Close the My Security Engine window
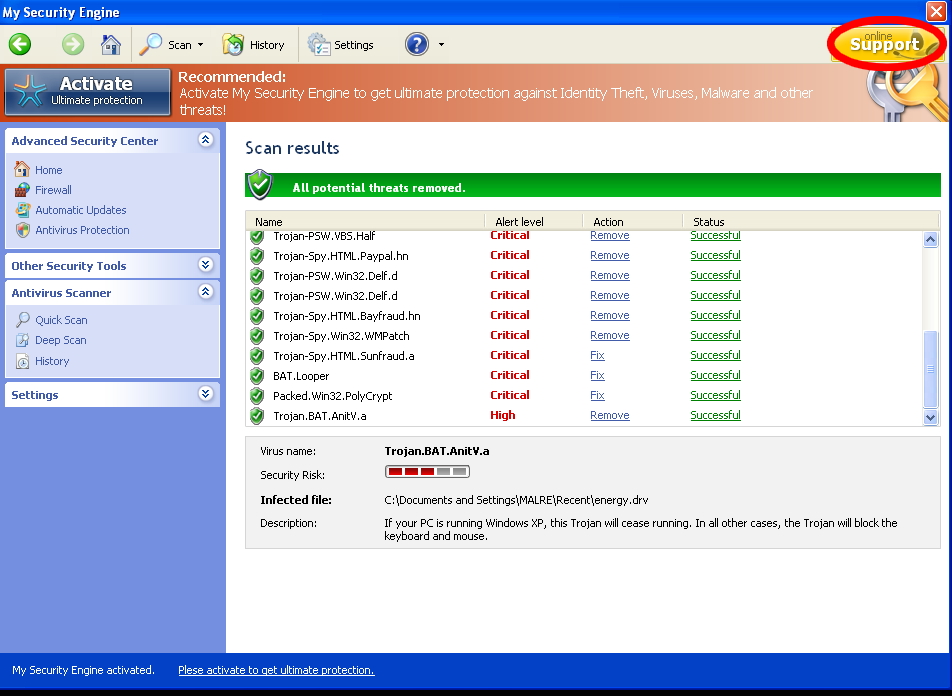This screenshot has width=952, height=696. coord(936,11)
